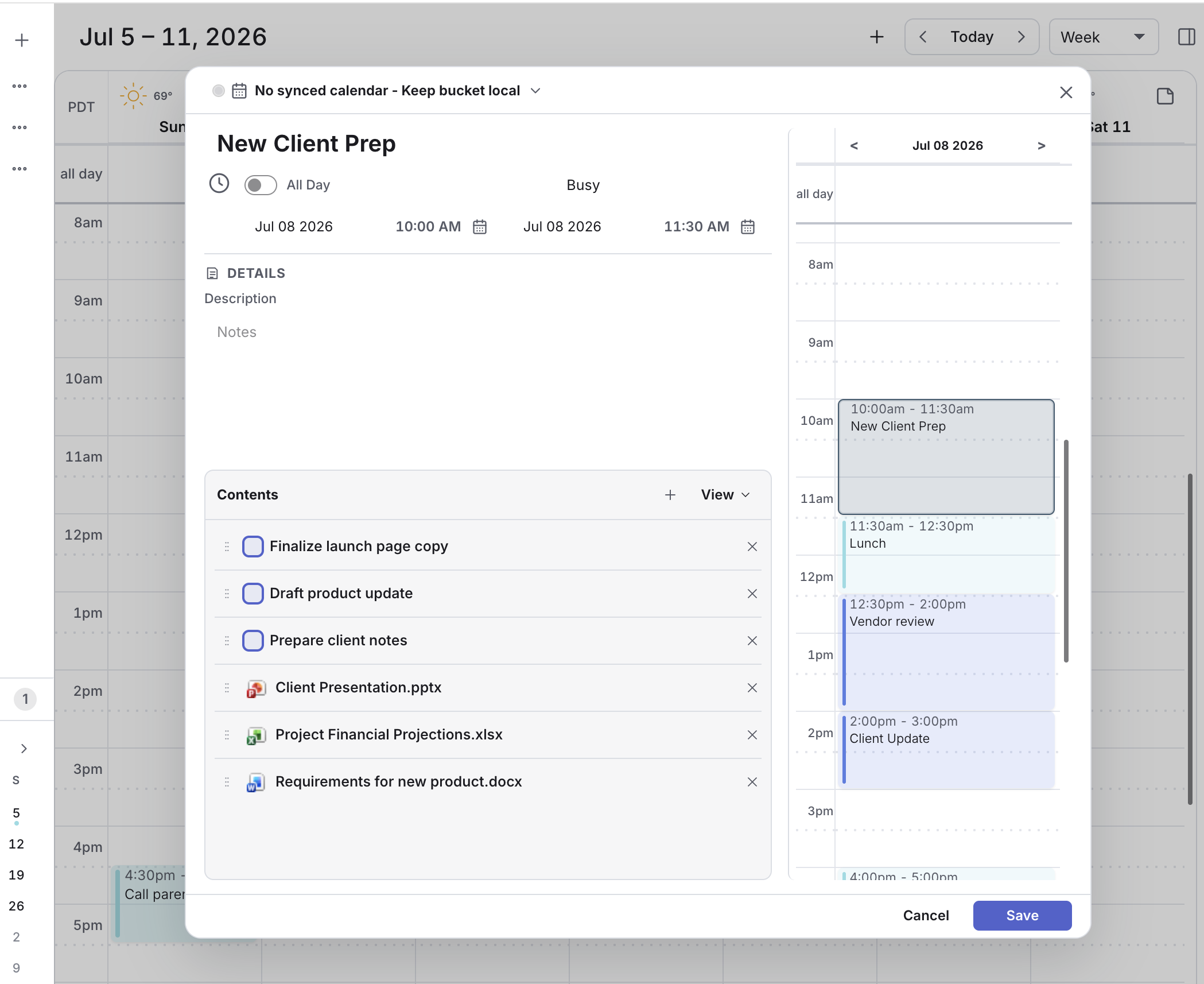Open the Contents View dropdown
The width and height of the screenshot is (1204, 984).
[725, 495]
